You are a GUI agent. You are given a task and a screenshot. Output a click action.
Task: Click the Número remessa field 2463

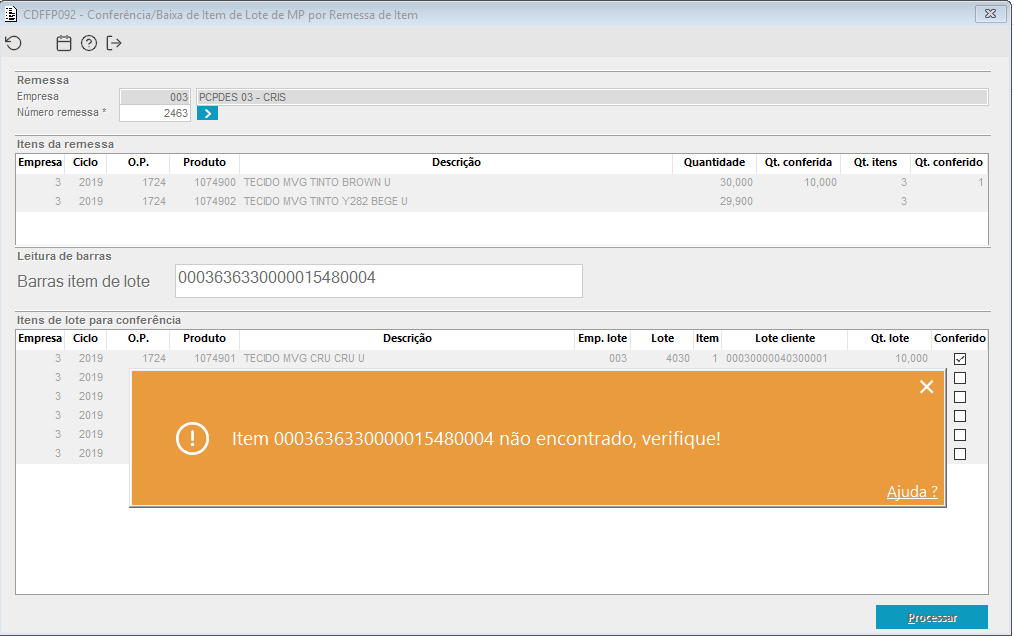(x=155, y=113)
